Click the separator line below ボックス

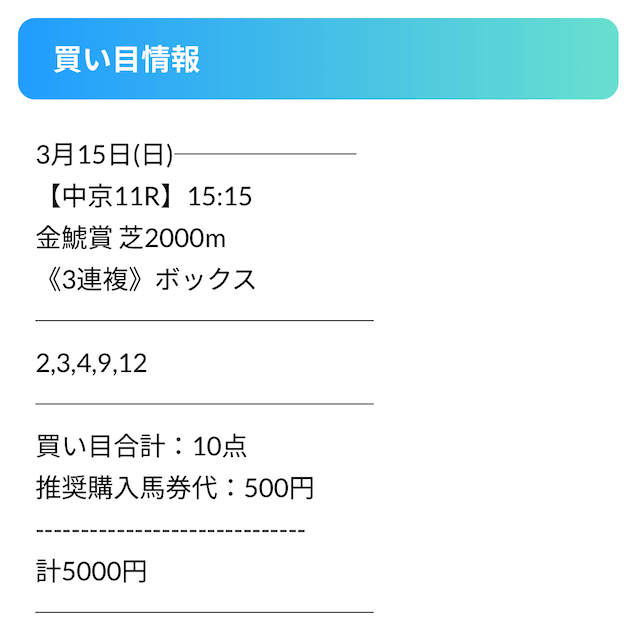tap(204, 321)
